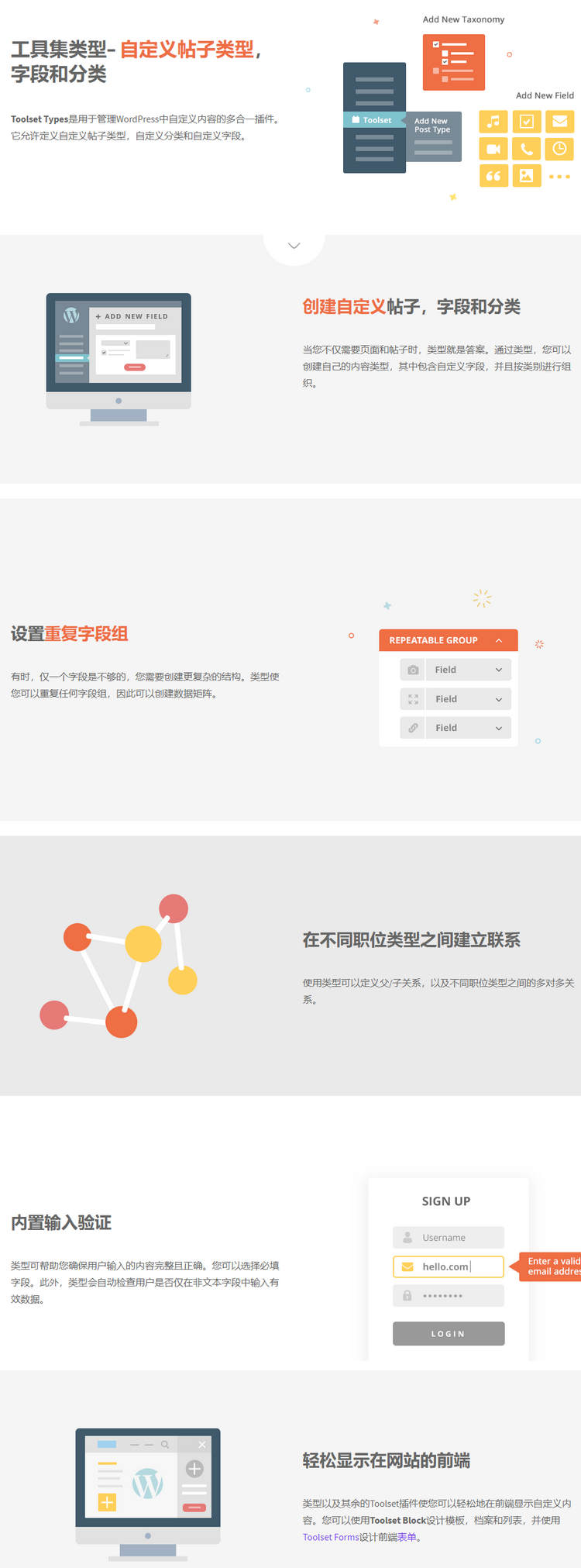
Task: Select the phone field icon
Action: tap(527, 149)
